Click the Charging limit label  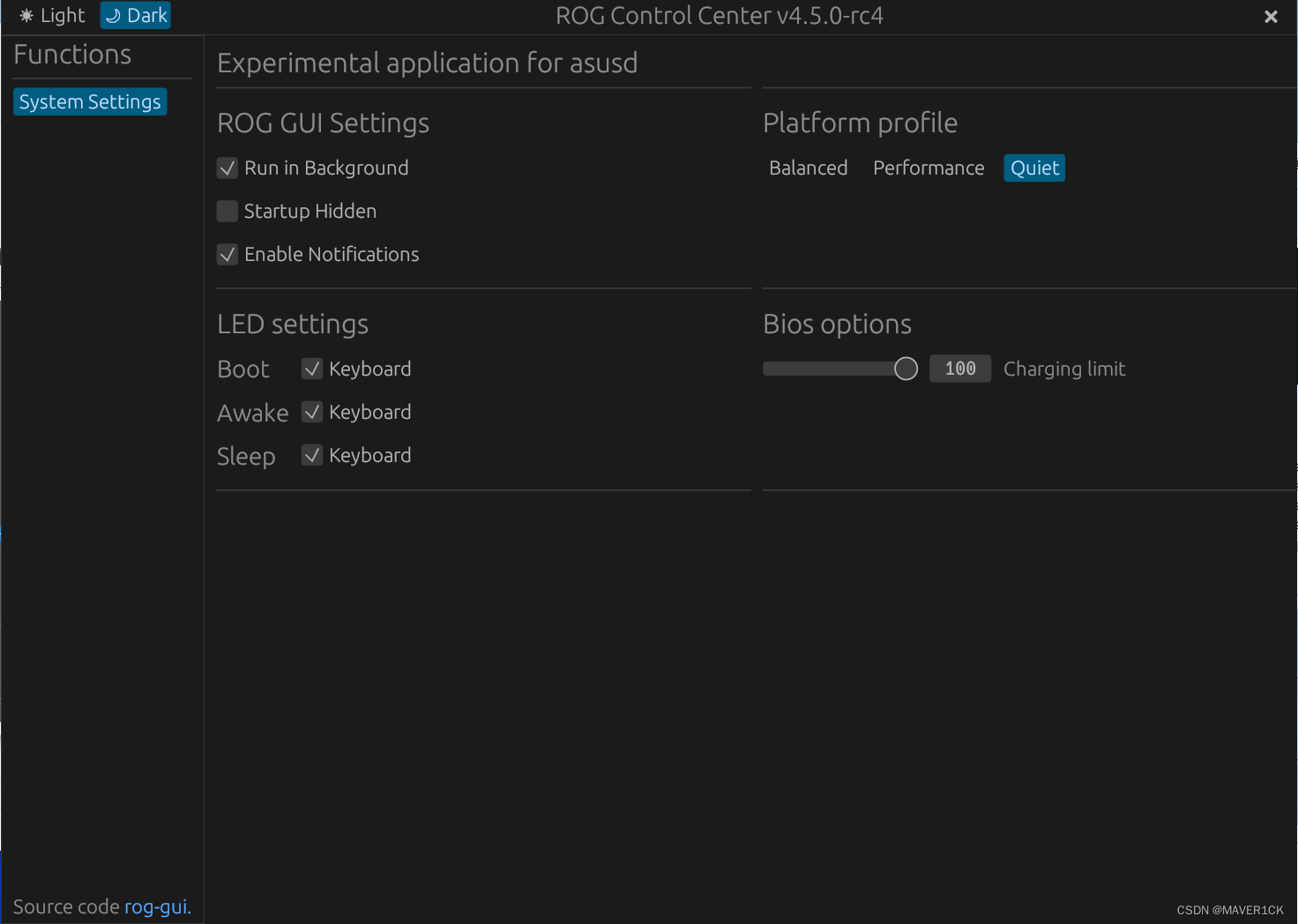pos(1064,369)
